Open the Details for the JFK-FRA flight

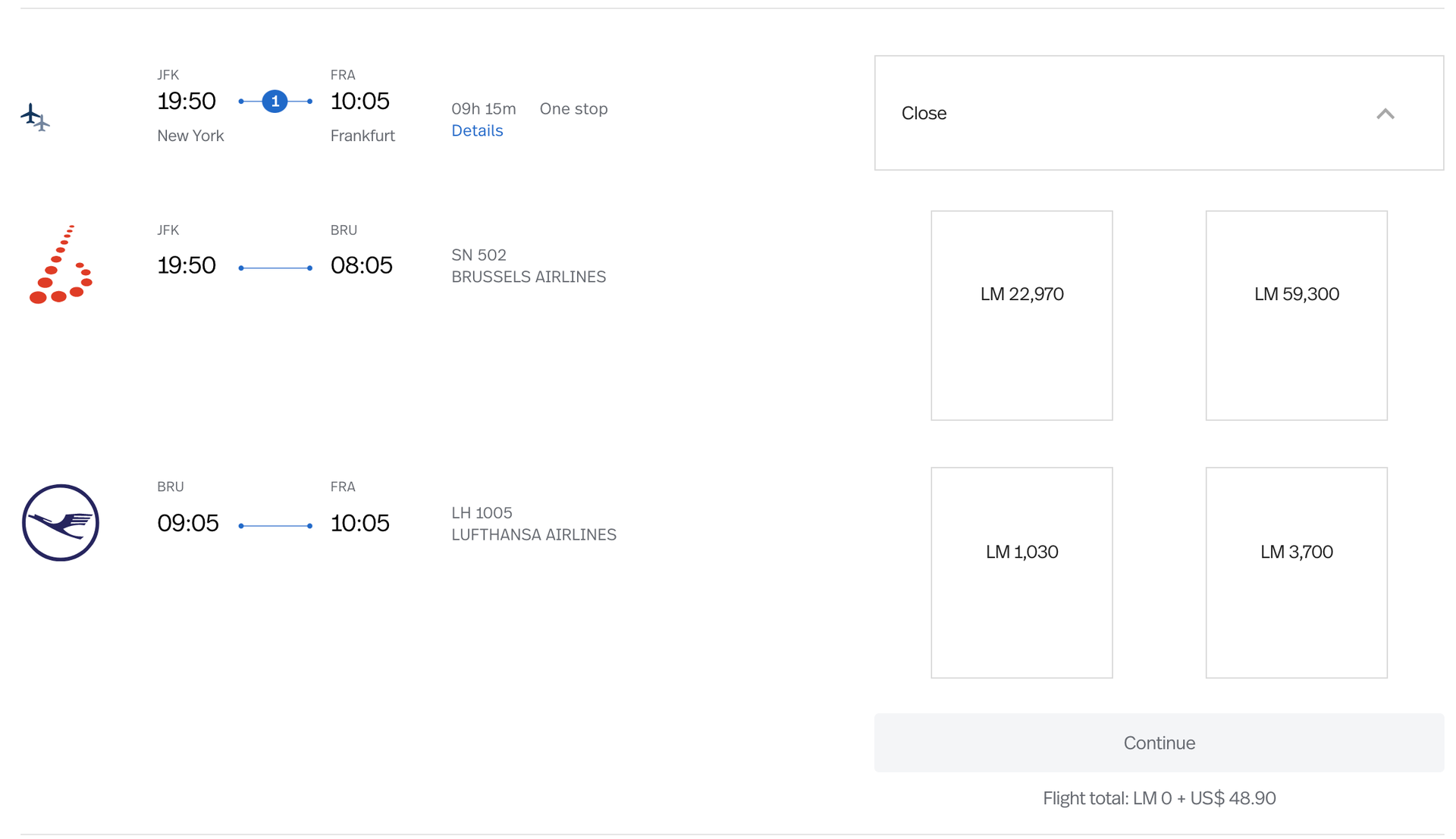click(477, 130)
